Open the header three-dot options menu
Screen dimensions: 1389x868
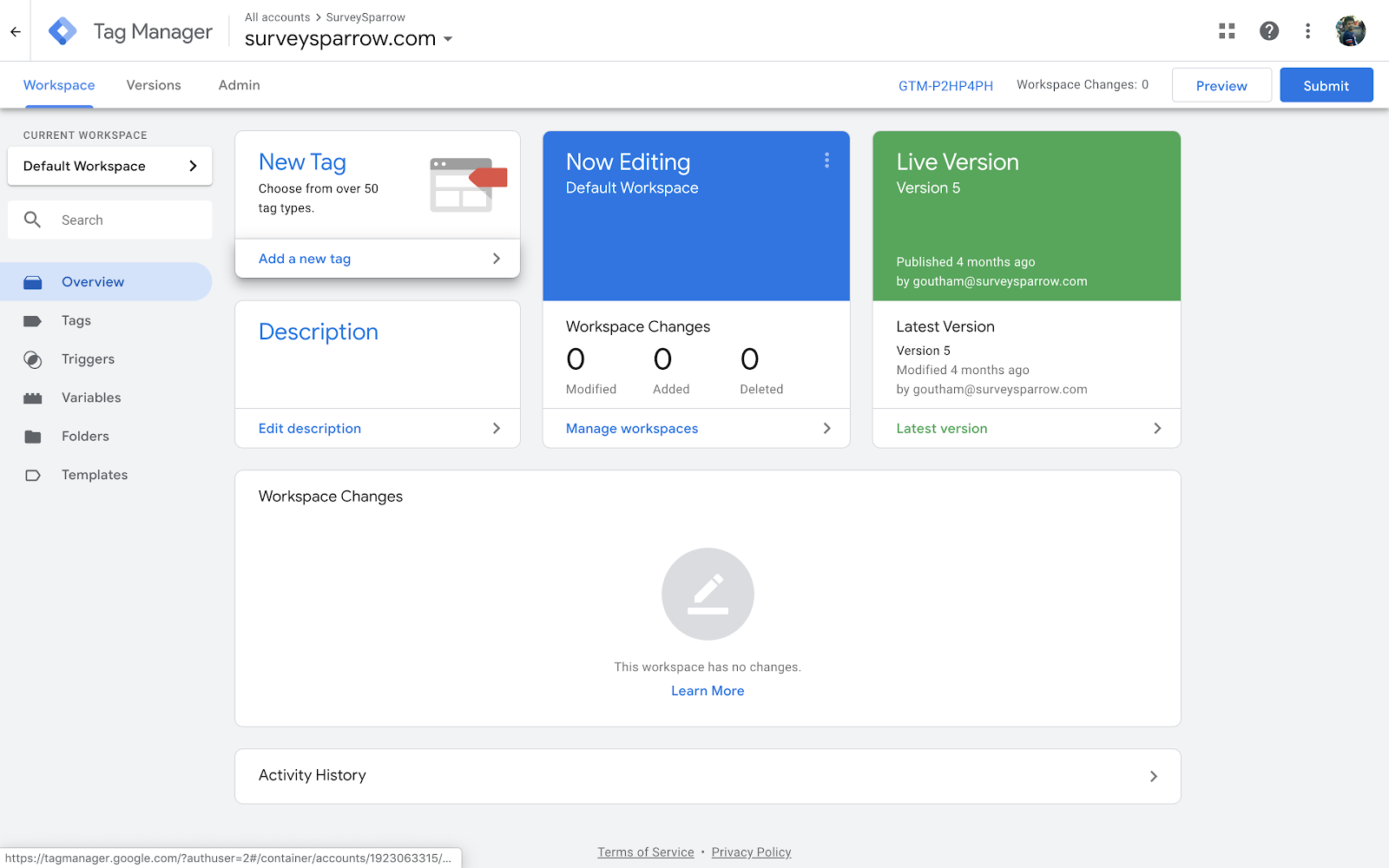[x=1307, y=31]
